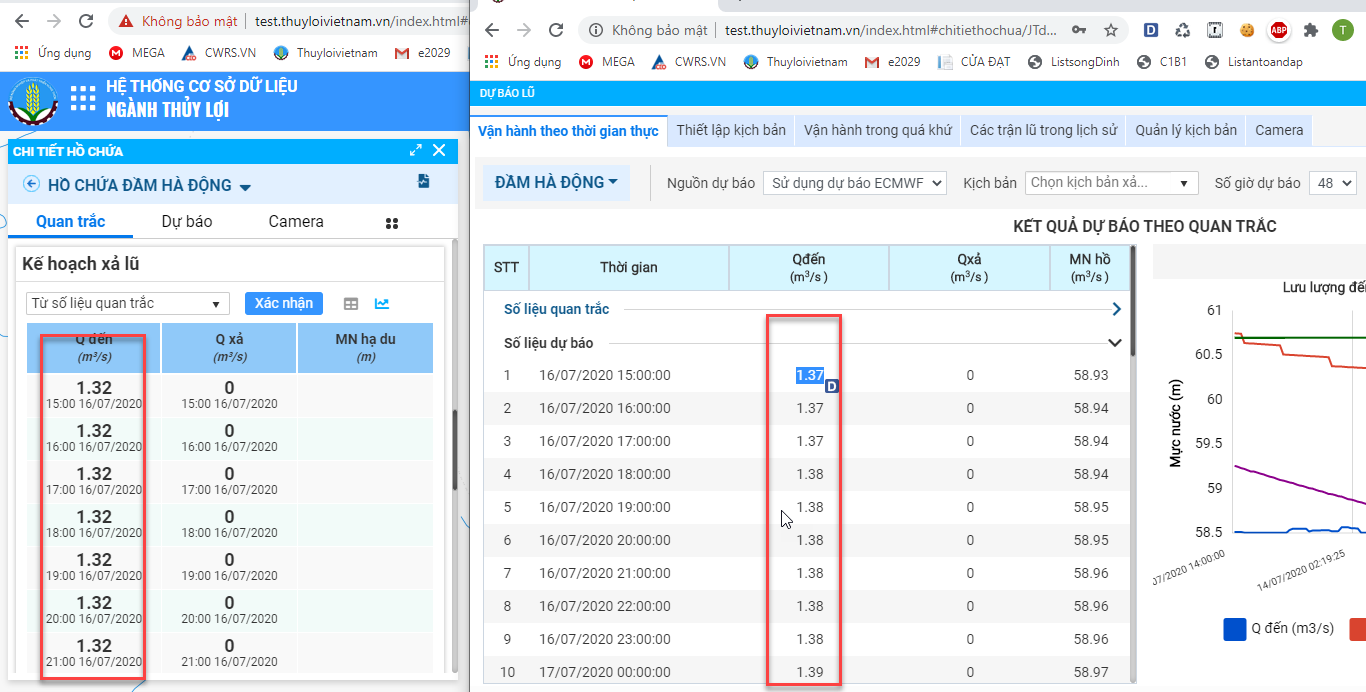Viewport: 1366px width, 692px height.
Task: Switch to the Dự báo tab
Action: 187,222
